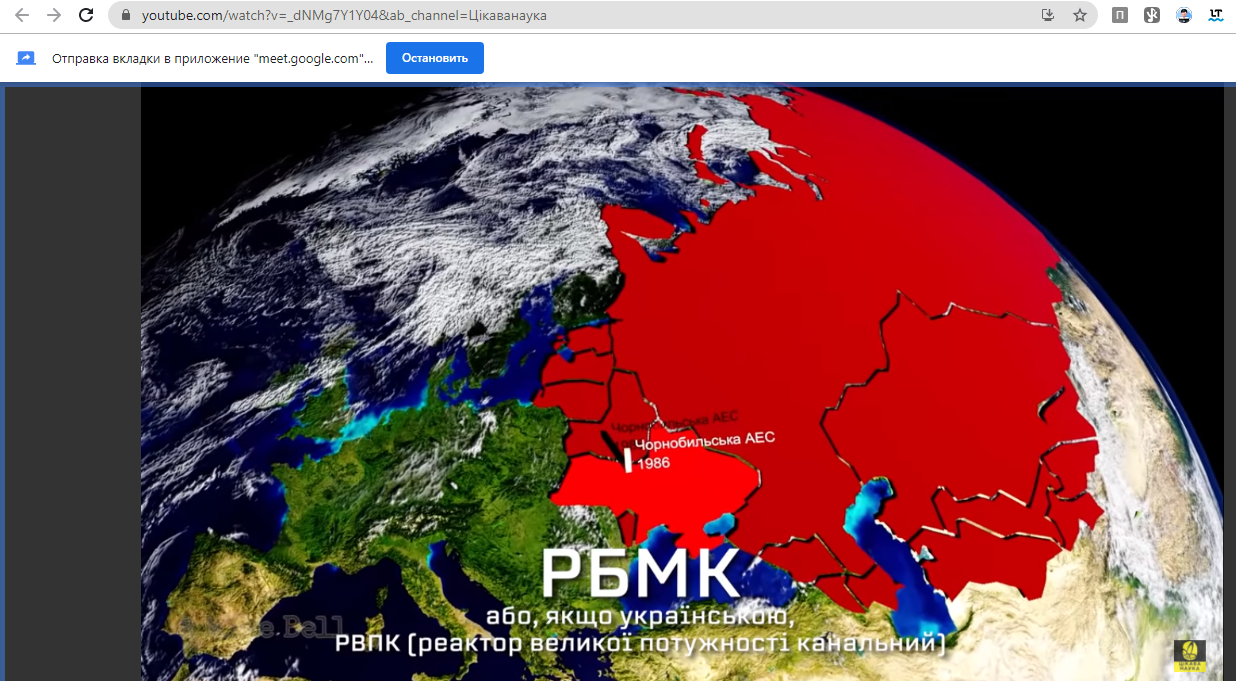Click the large РБМК title in video
1236x681 pixels.
point(640,573)
